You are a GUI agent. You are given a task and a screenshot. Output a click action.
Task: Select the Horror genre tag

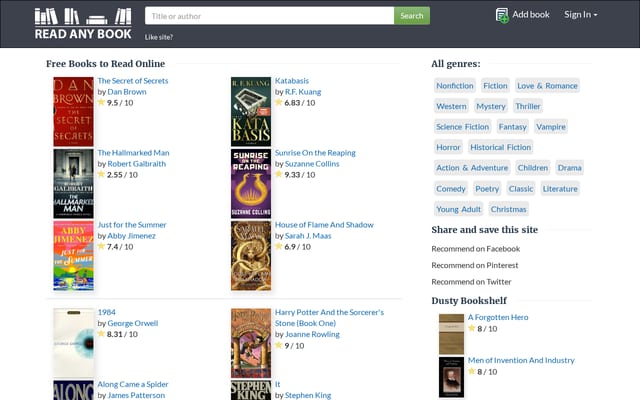pos(448,147)
